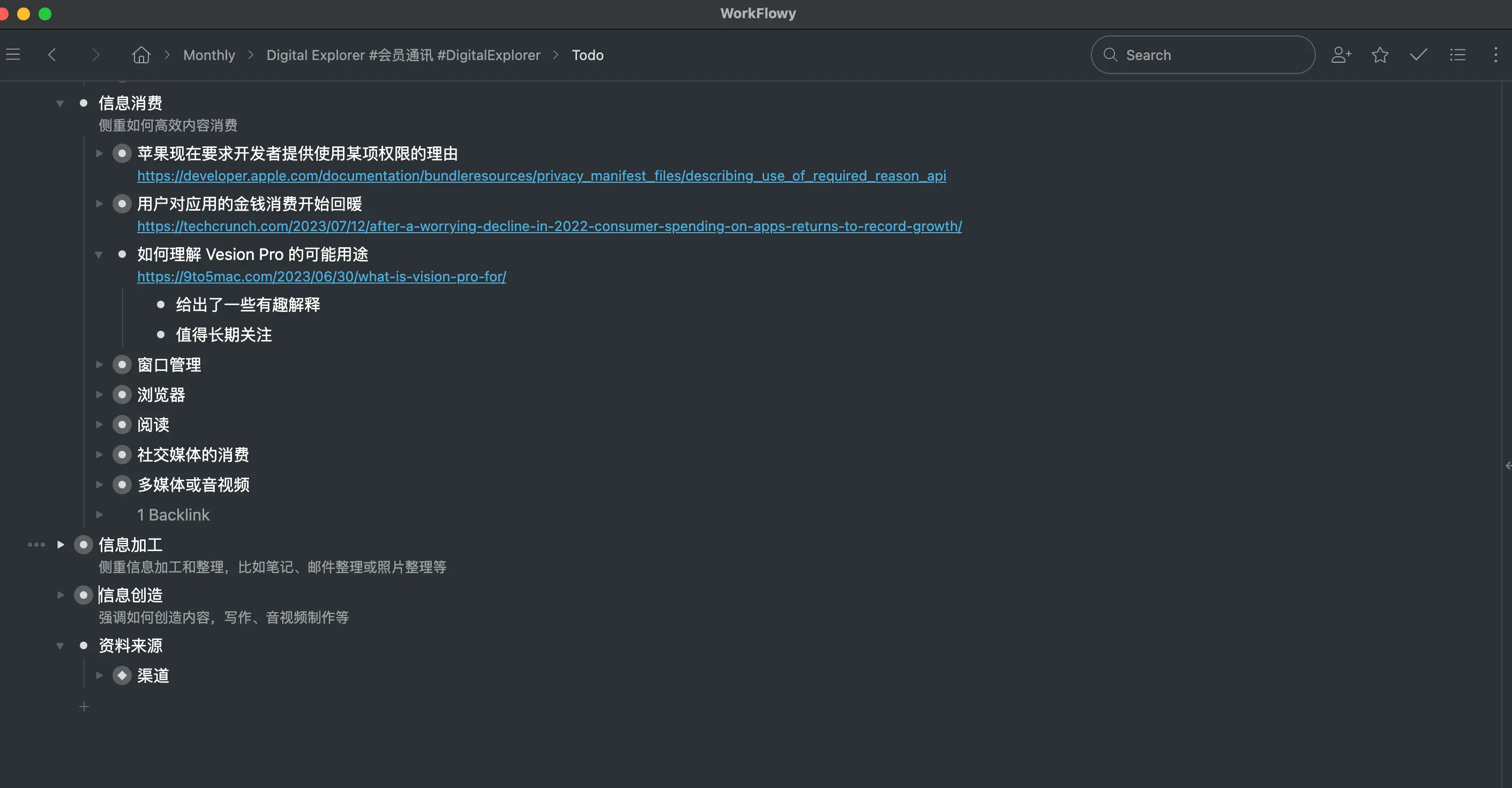Open the Home icon in breadcrumb
This screenshot has width=1512, height=788.
(x=141, y=55)
